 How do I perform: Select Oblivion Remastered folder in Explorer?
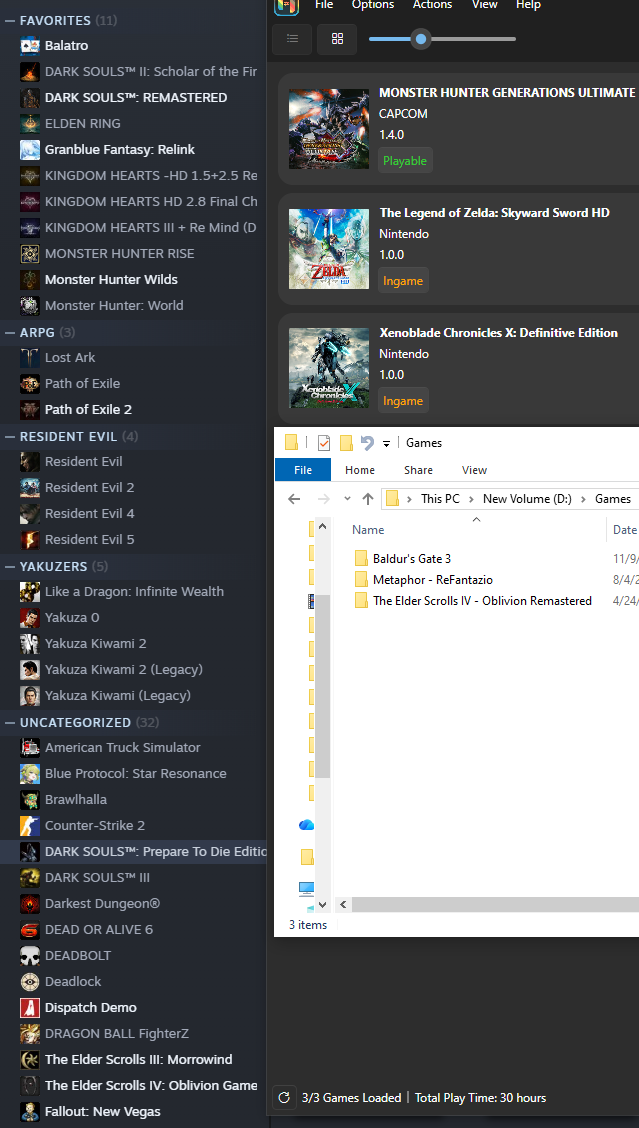(x=473, y=601)
